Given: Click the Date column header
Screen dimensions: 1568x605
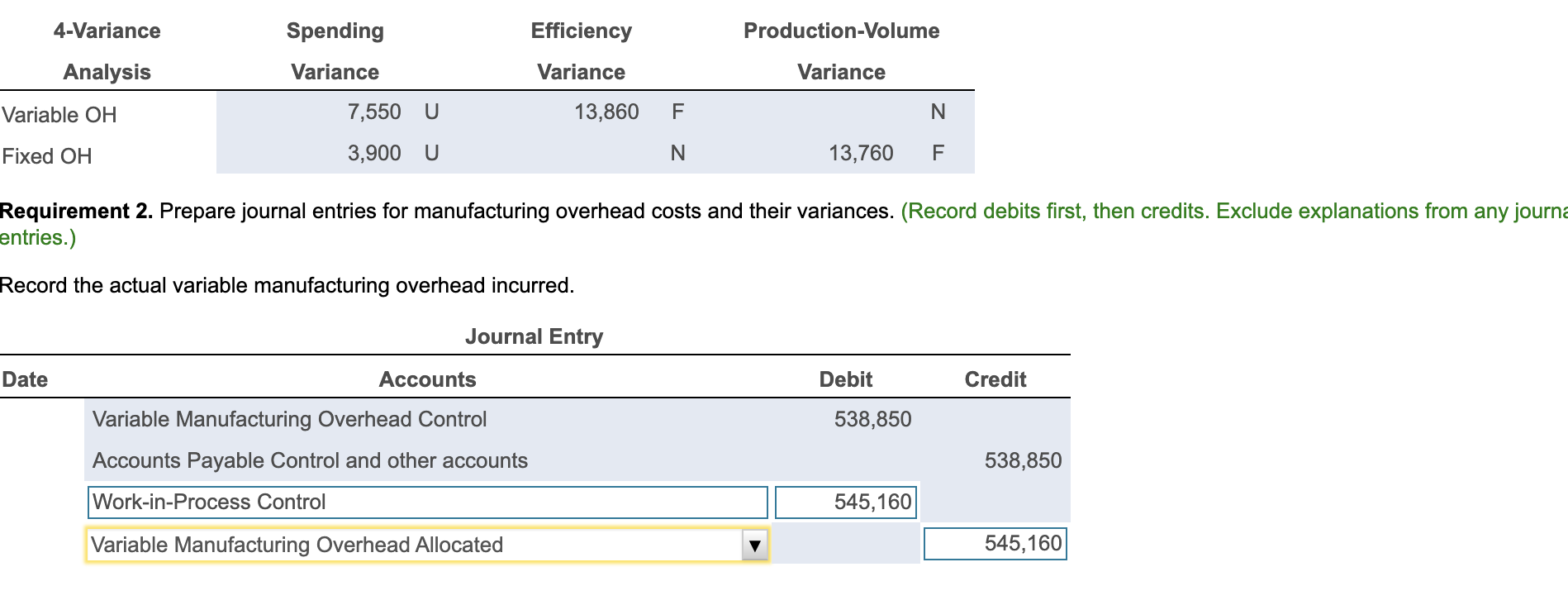Looking at the screenshot, I should (x=25, y=379).
